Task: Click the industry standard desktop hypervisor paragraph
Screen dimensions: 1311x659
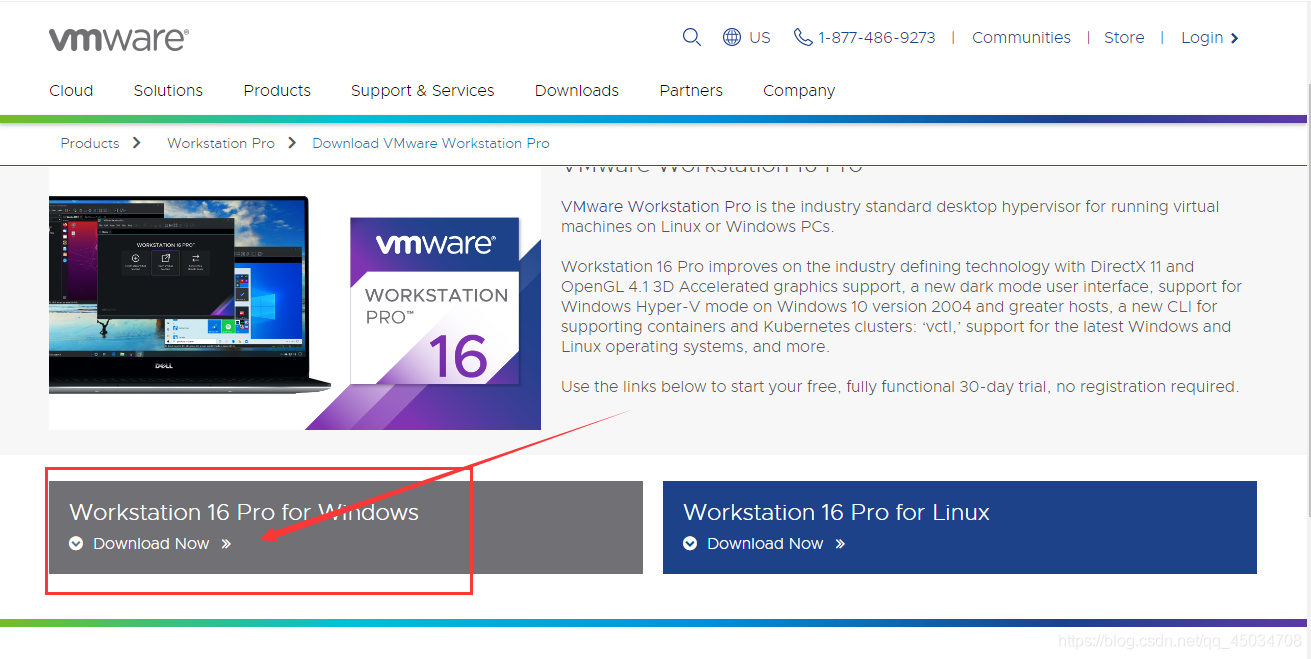Action: coord(890,216)
